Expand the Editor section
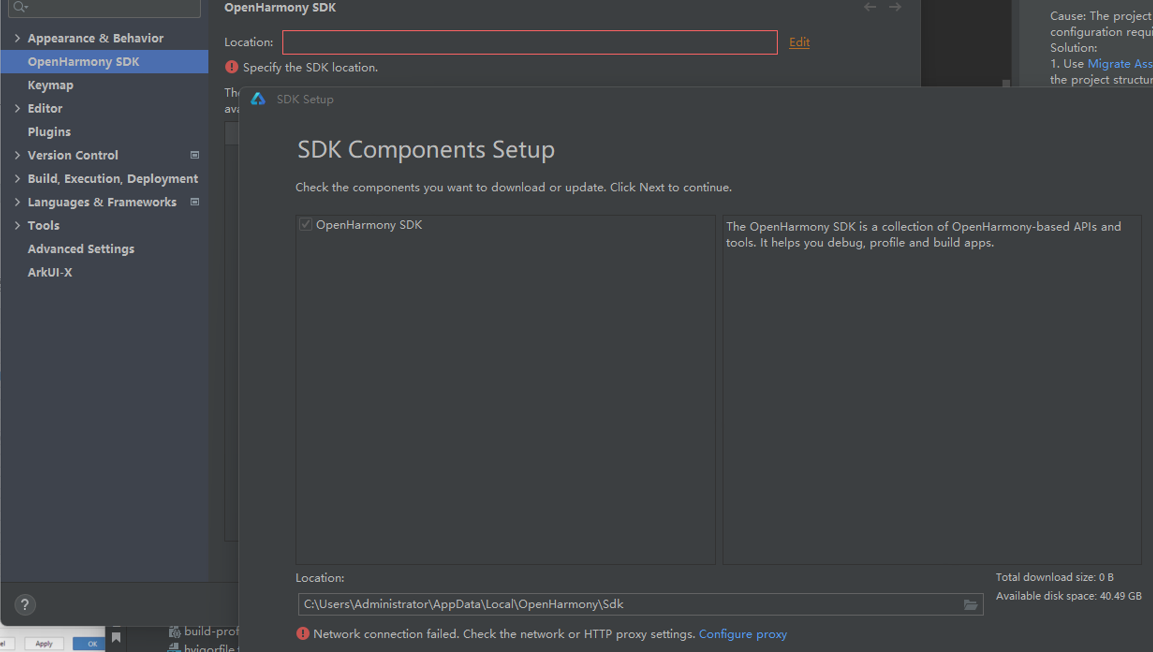The width and height of the screenshot is (1153, 652). point(17,108)
